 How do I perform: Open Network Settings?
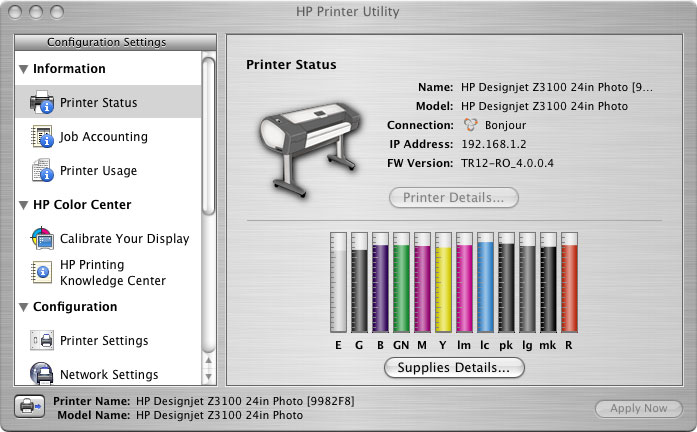(108, 374)
